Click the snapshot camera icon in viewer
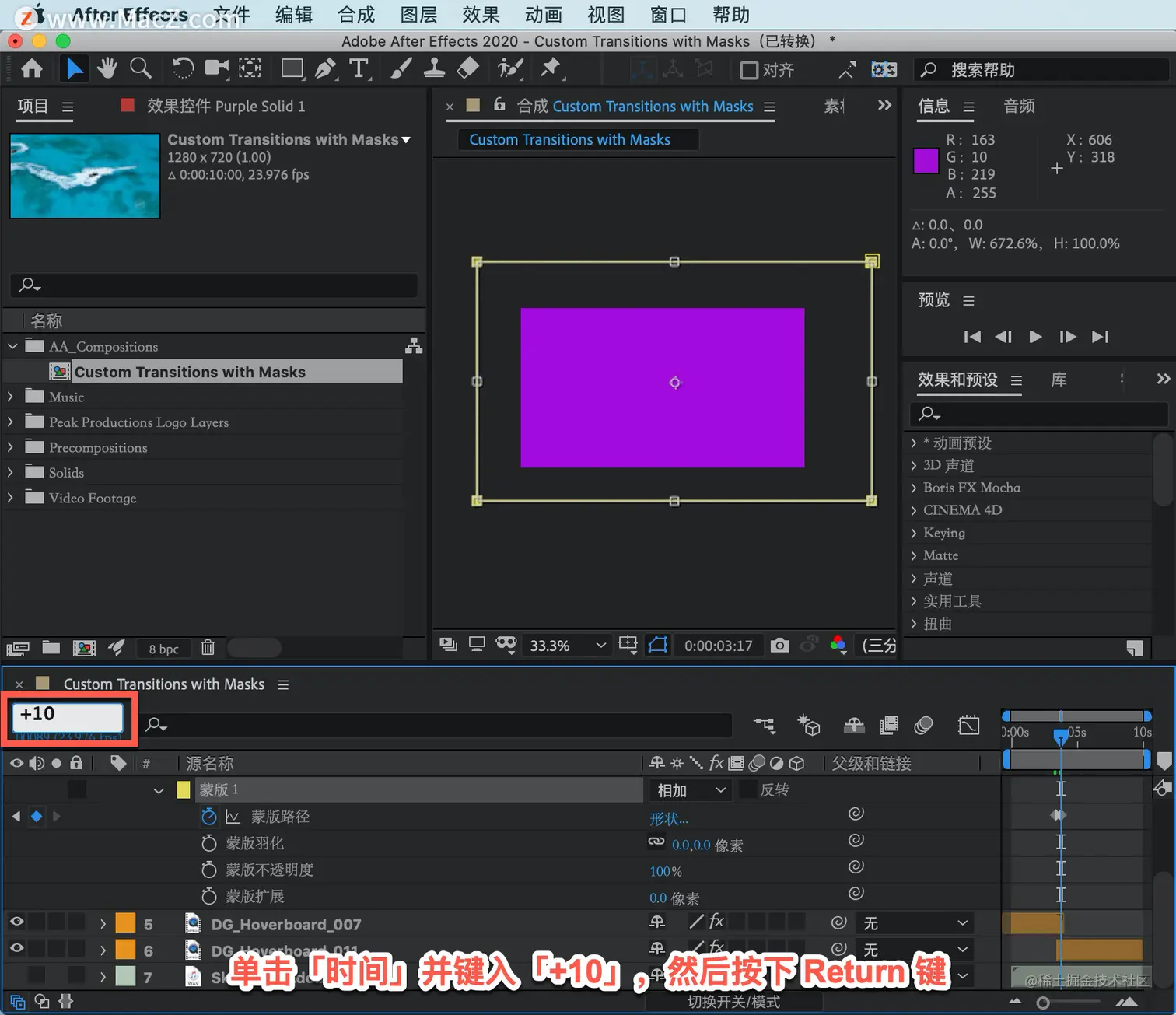Viewport: 1176px width, 1015px height. point(779,645)
